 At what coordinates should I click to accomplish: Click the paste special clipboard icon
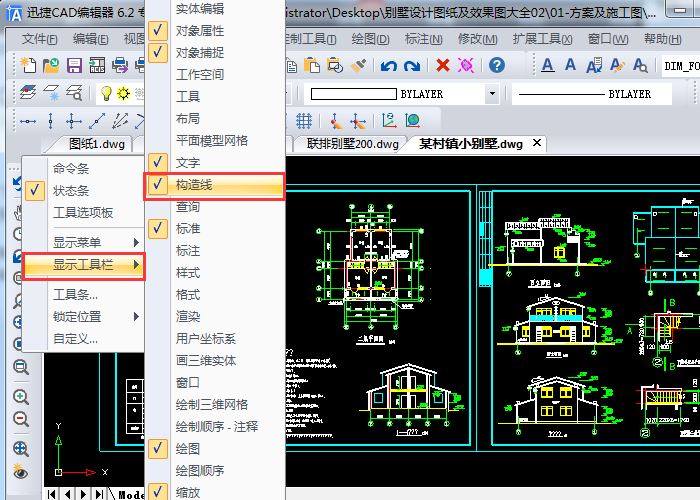334,65
